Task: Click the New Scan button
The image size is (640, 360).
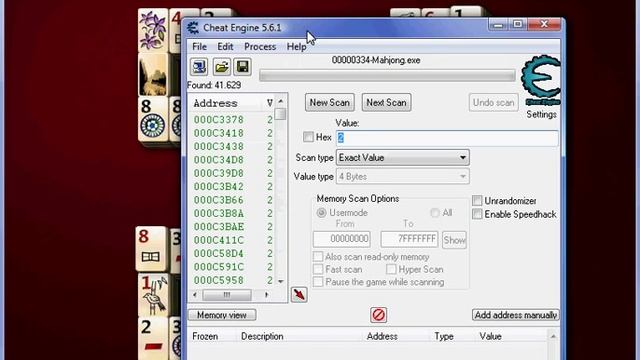Action: click(x=329, y=102)
